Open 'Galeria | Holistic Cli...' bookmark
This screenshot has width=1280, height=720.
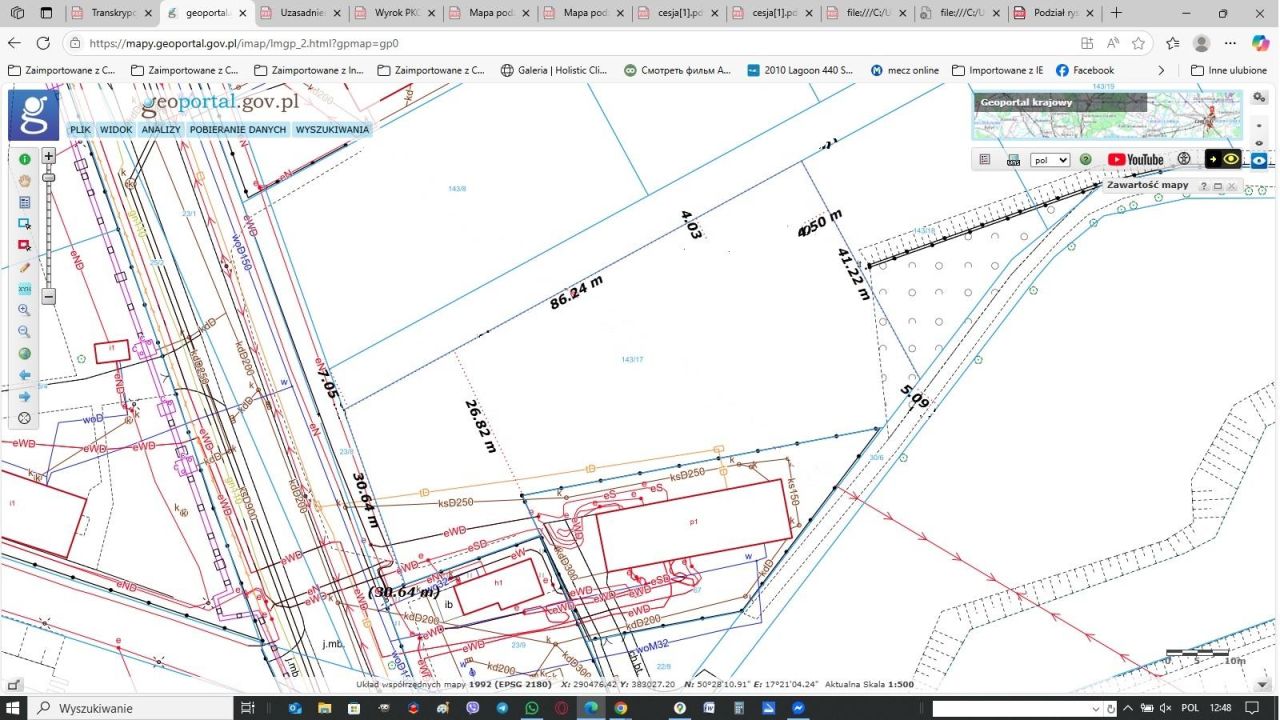tap(554, 70)
